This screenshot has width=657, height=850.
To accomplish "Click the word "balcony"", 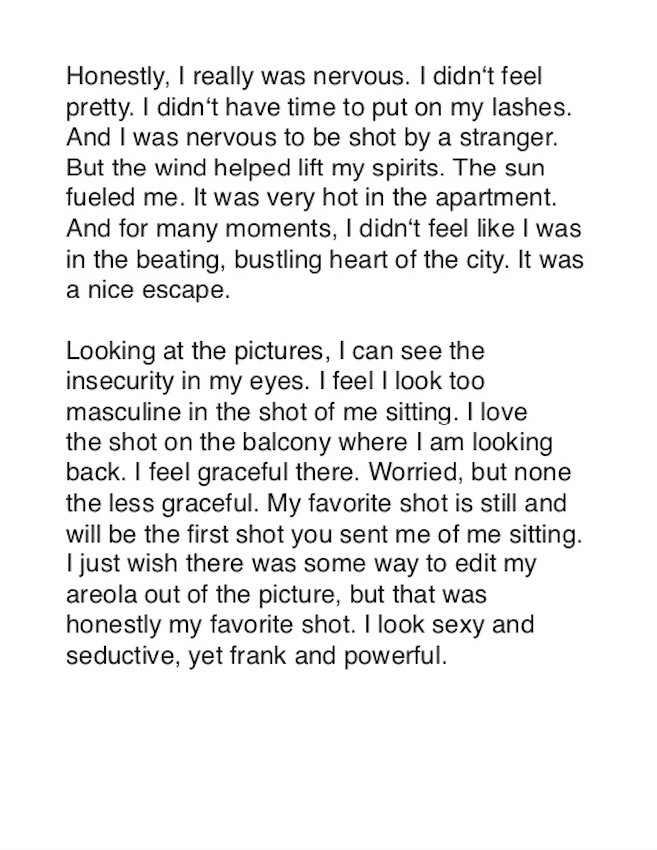I will tap(286, 443).
